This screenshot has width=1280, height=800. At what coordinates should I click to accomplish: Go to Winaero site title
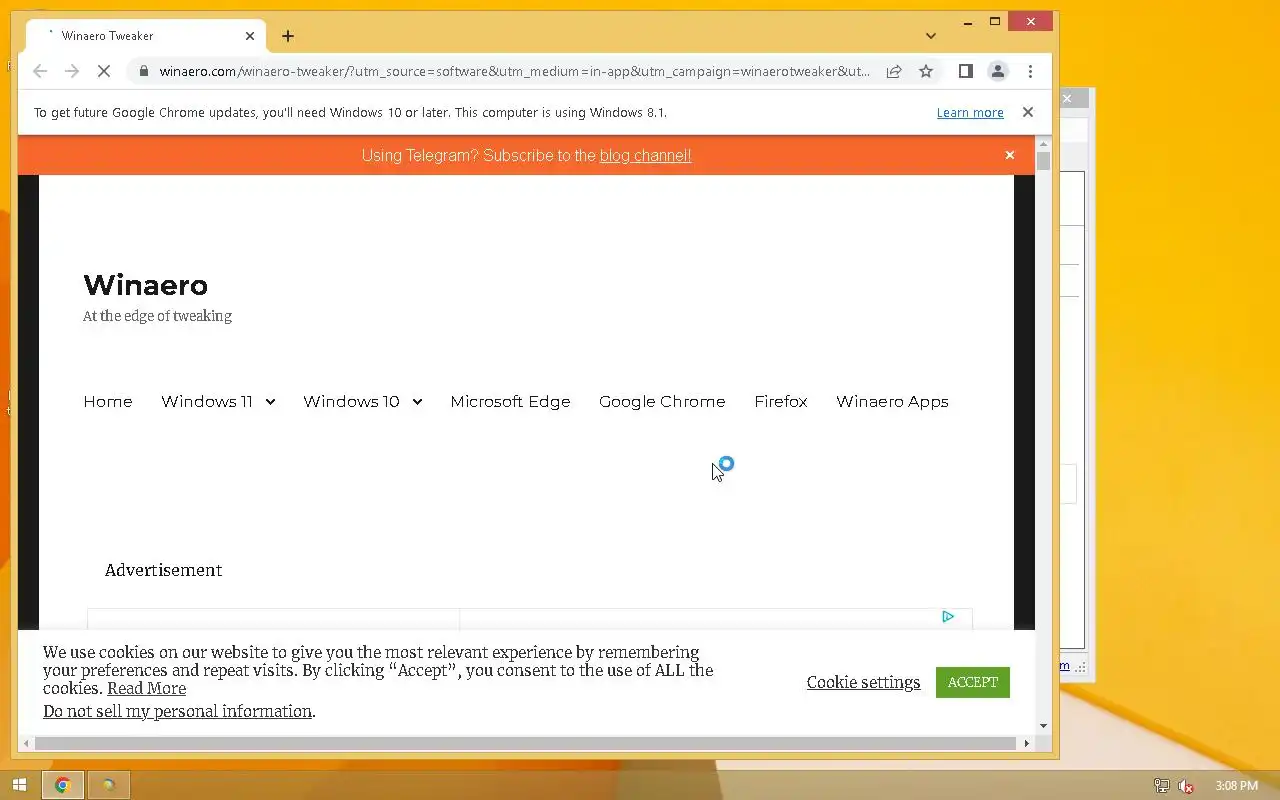click(146, 285)
